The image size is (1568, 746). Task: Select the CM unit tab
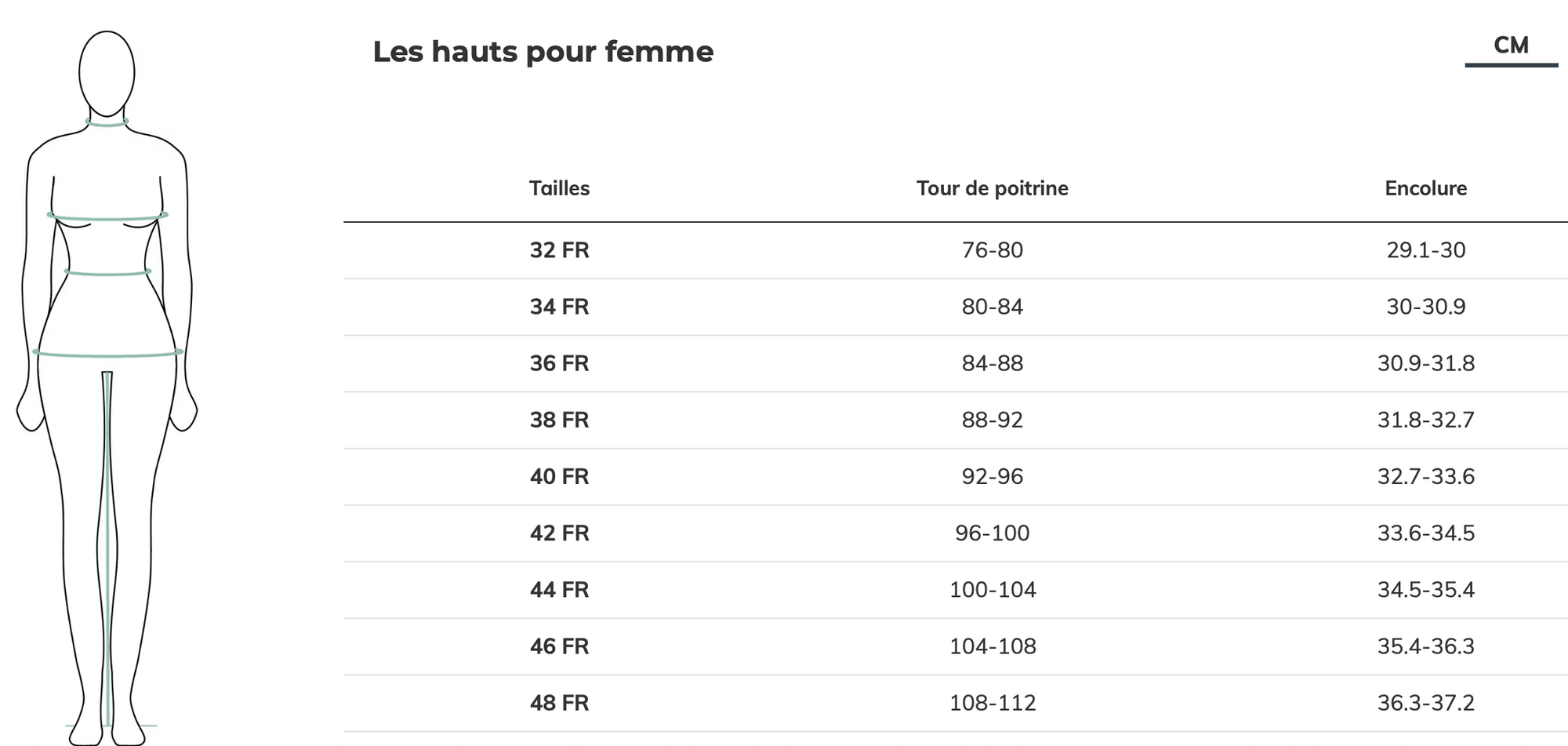pyautogui.click(x=1511, y=46)
